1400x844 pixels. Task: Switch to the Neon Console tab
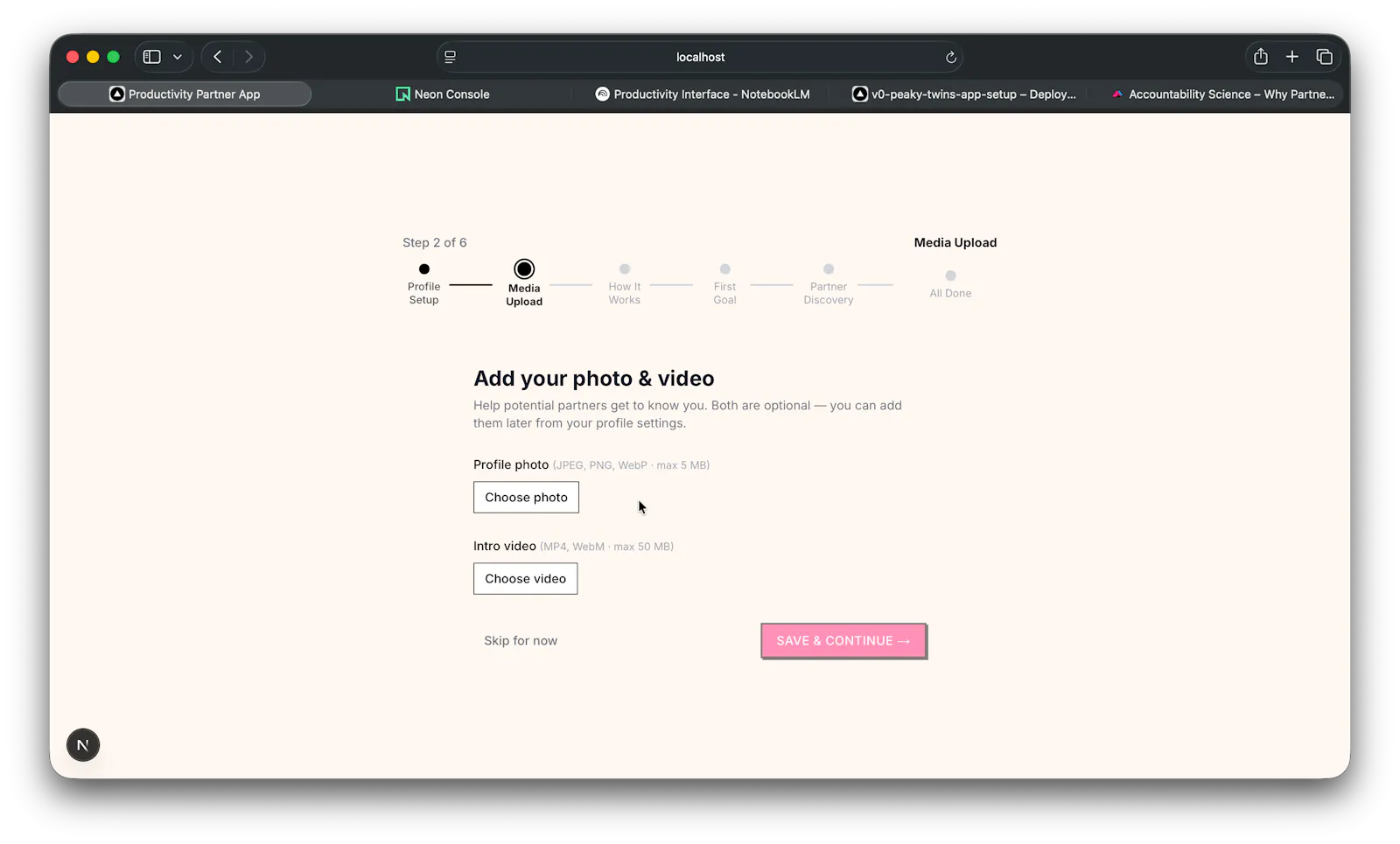pyautogui.click(x=443, y=94)
